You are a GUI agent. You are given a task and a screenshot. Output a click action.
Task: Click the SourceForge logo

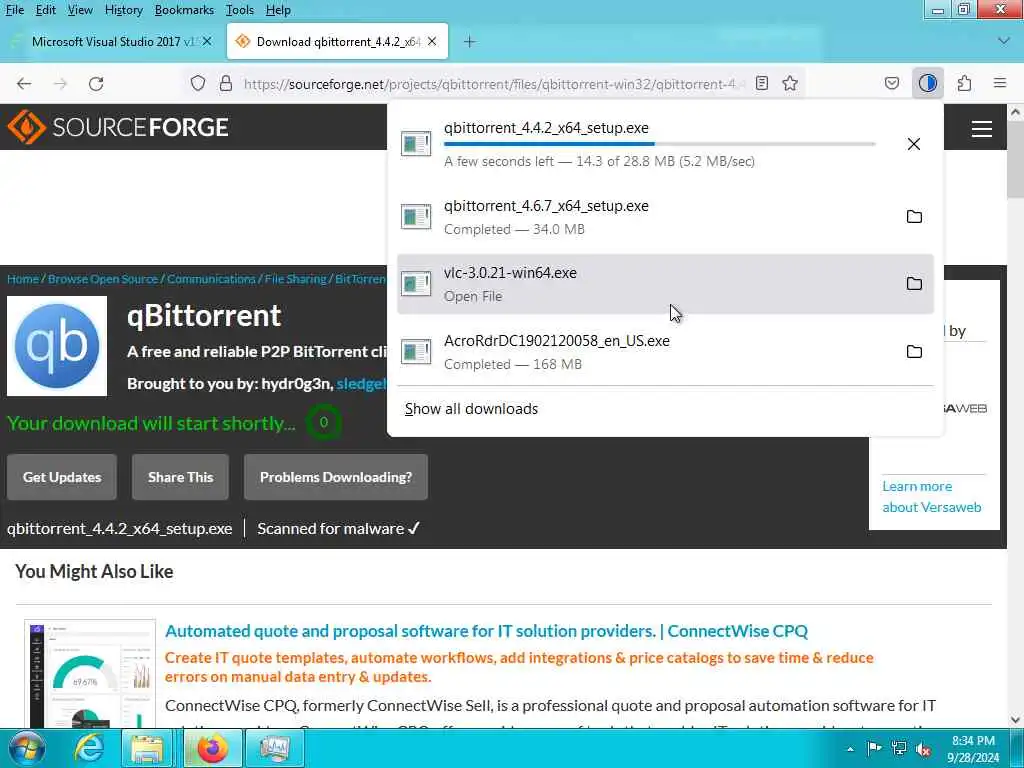click(118, 127)
